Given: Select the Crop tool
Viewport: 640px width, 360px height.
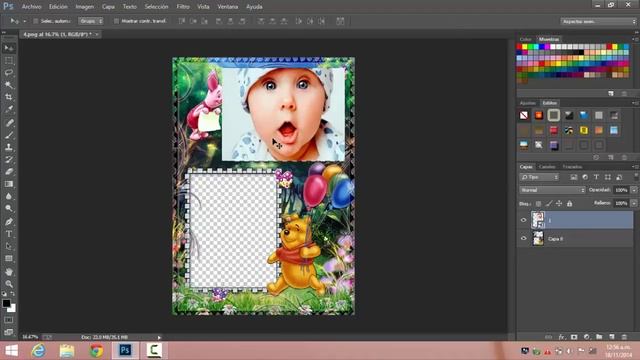Looking at the screenshot, I should pos(9,97).
